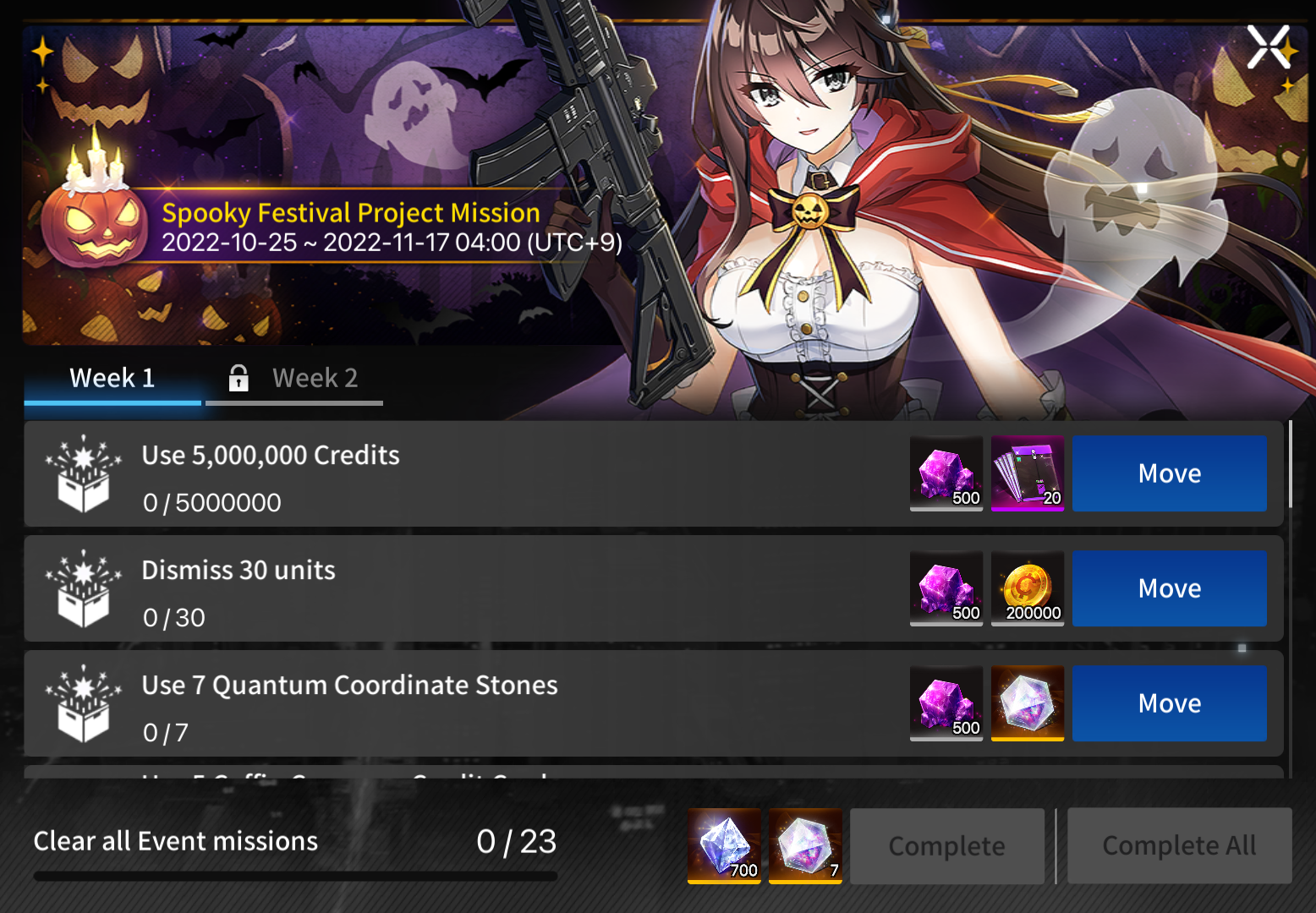Screen dimensions: 1316x913
Task: Select the locked Week 2 tab
Action: click(294, 379)
